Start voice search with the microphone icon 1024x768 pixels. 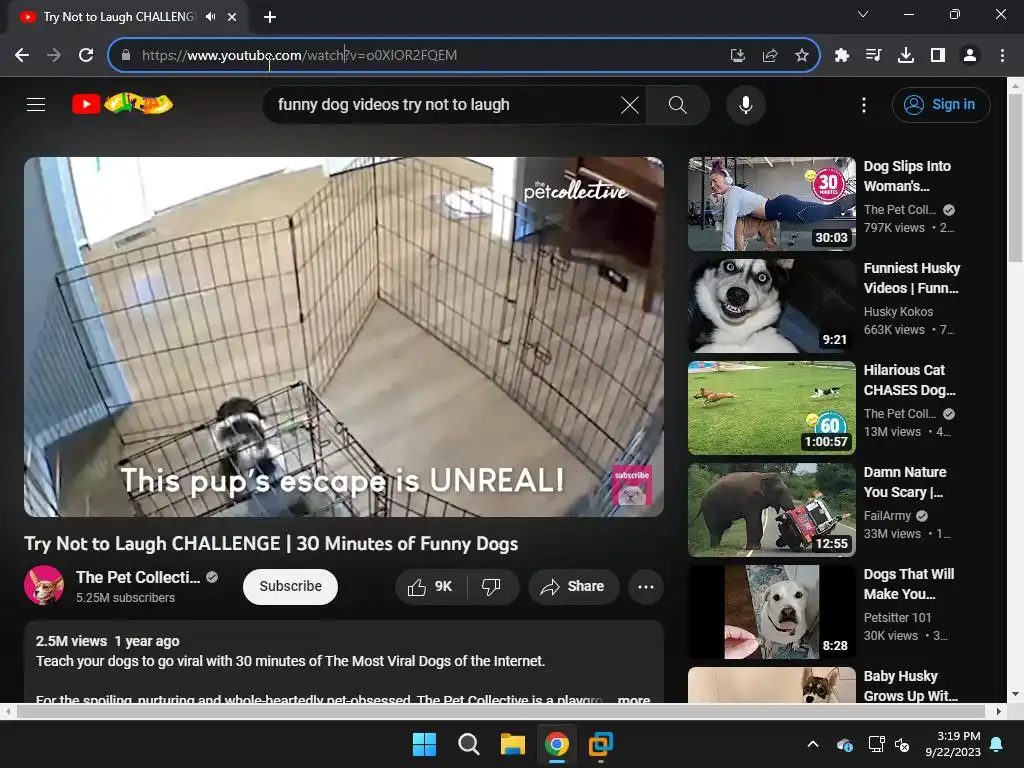pyautogui.click(x=745, y=104)
